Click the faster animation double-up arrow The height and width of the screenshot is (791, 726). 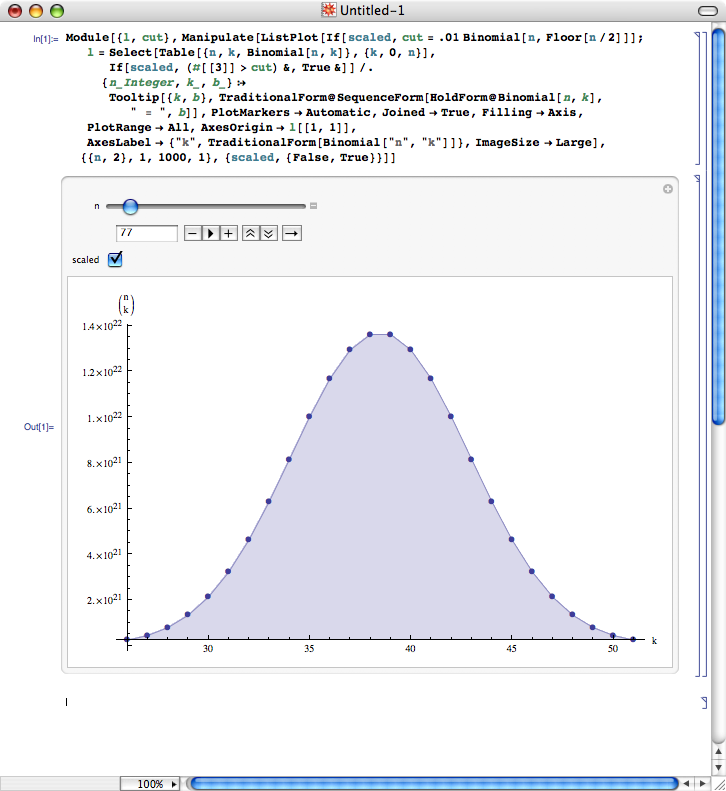[250, 233]
